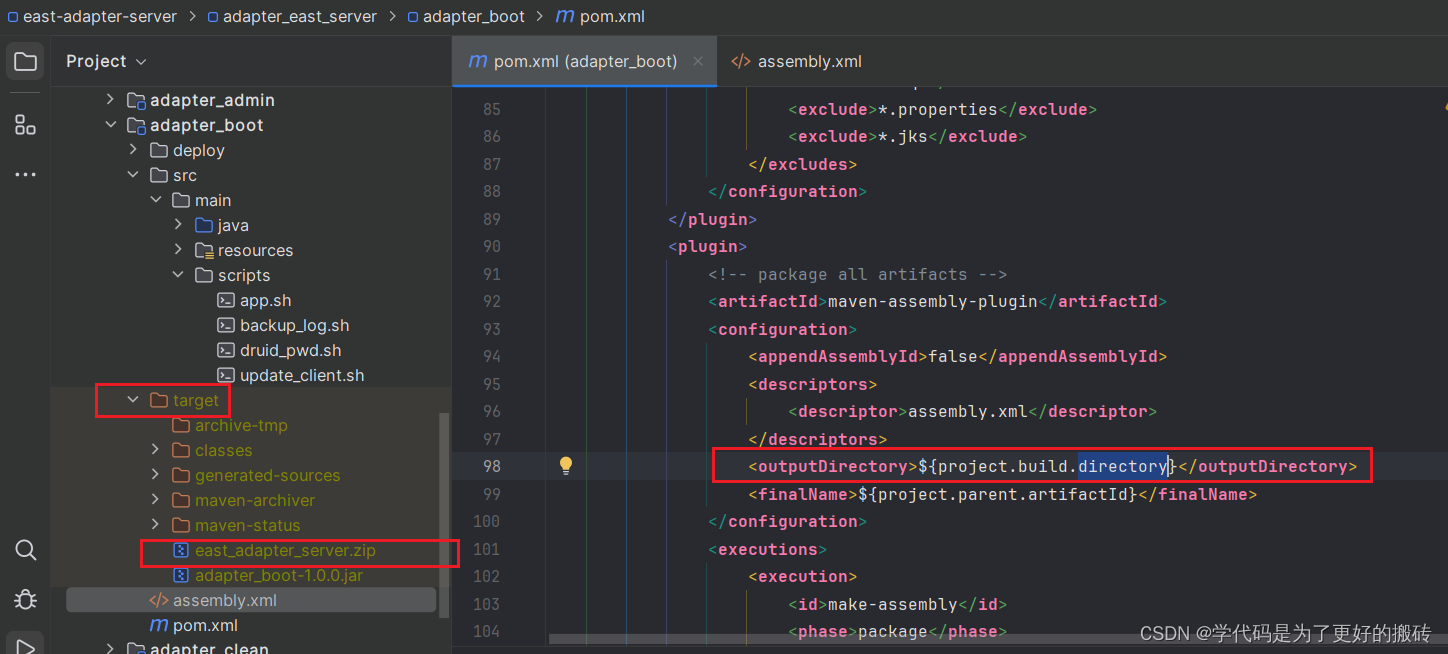Collapse the target folder
The width and height of the screenshot is (1448, 654).
point(132,399)
